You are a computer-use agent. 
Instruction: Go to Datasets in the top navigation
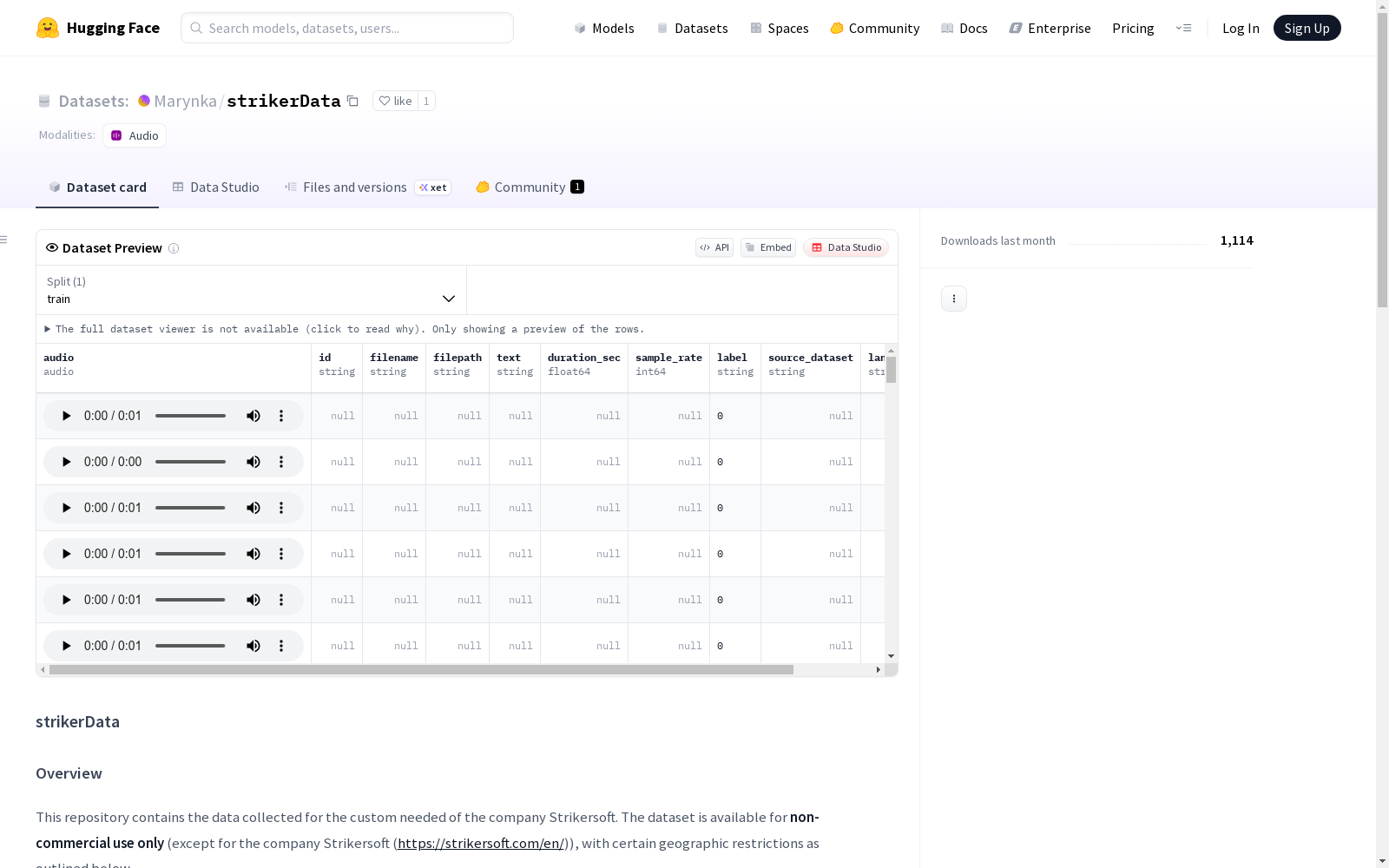click(692, 28)
